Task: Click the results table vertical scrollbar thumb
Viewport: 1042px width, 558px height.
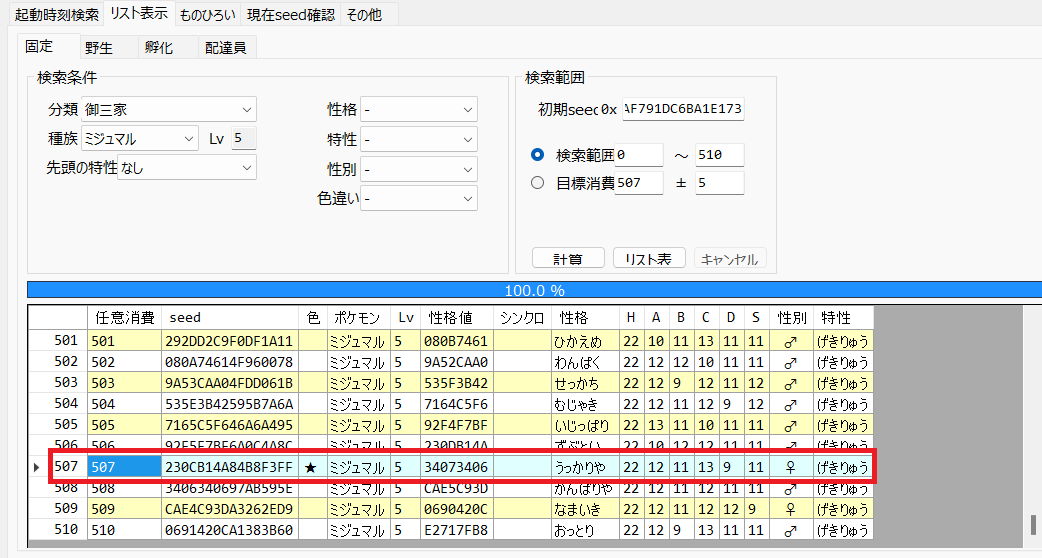Action: pos(1032,524)
